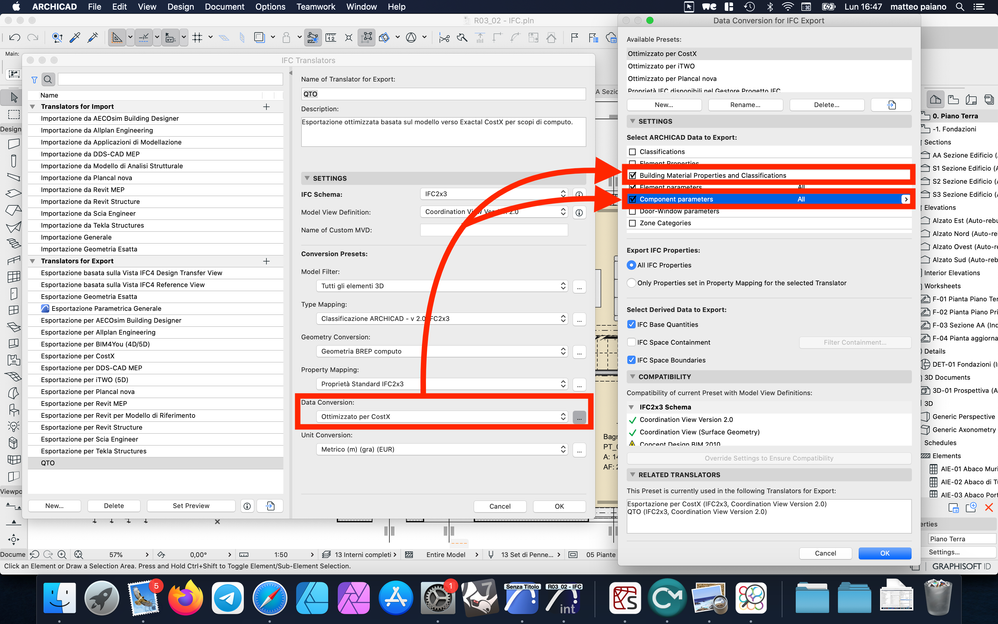Select the Marquee tool in the toolbox
The image size is (998, 624).
(13, 115)
